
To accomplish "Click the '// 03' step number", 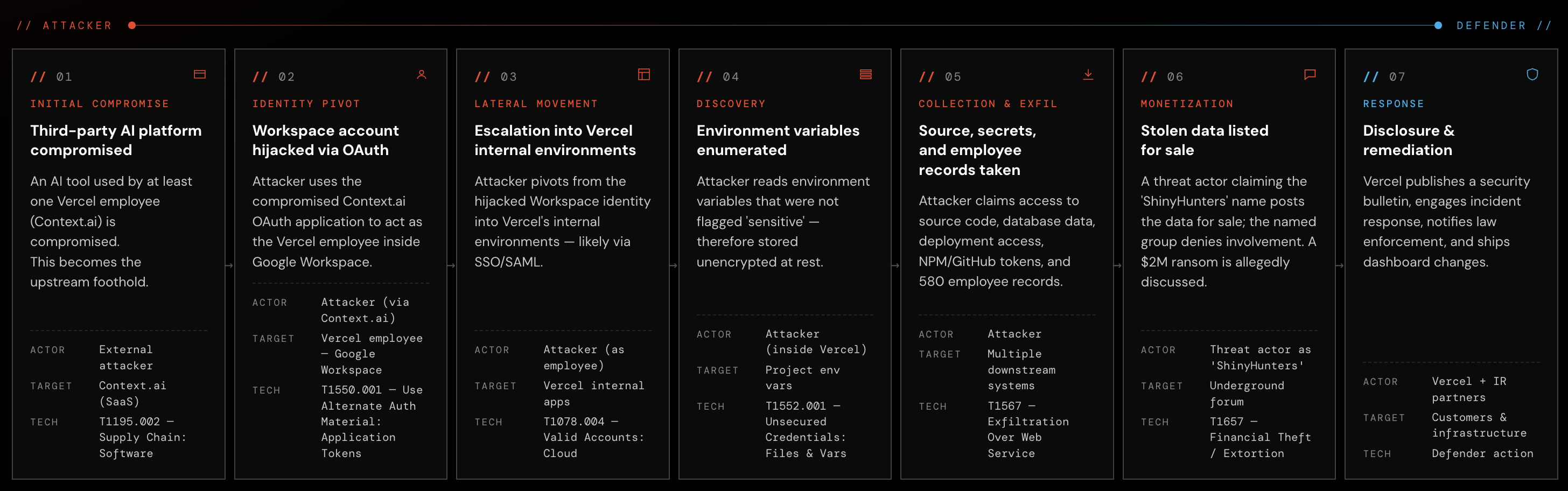I will [496, 76].
